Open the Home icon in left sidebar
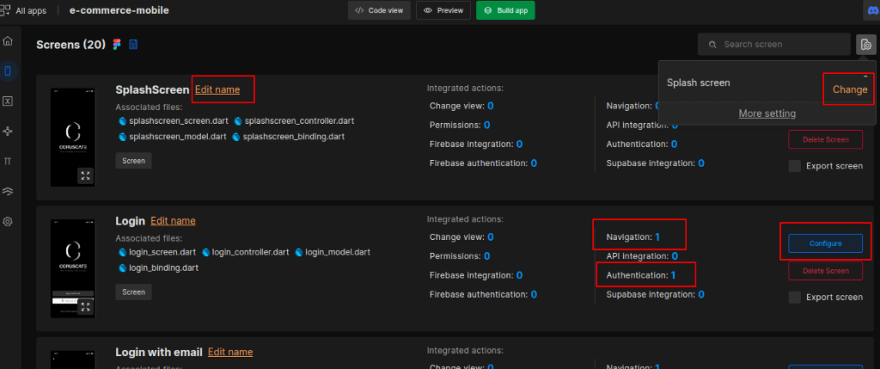Screen dimensions: 880x369 (x=8, y=40)
